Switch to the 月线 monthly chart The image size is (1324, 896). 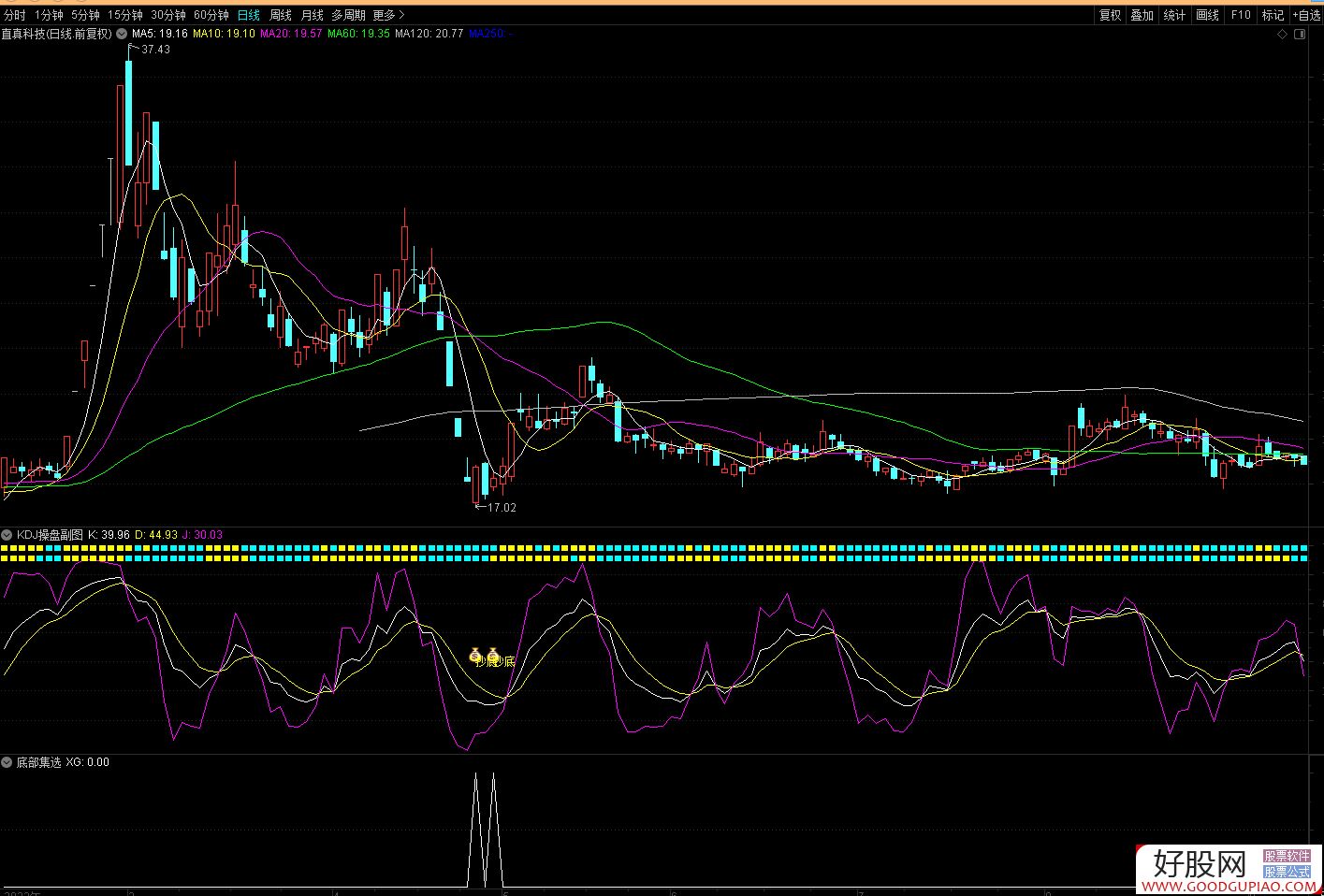pyautogui.click(x=312, y=15)
